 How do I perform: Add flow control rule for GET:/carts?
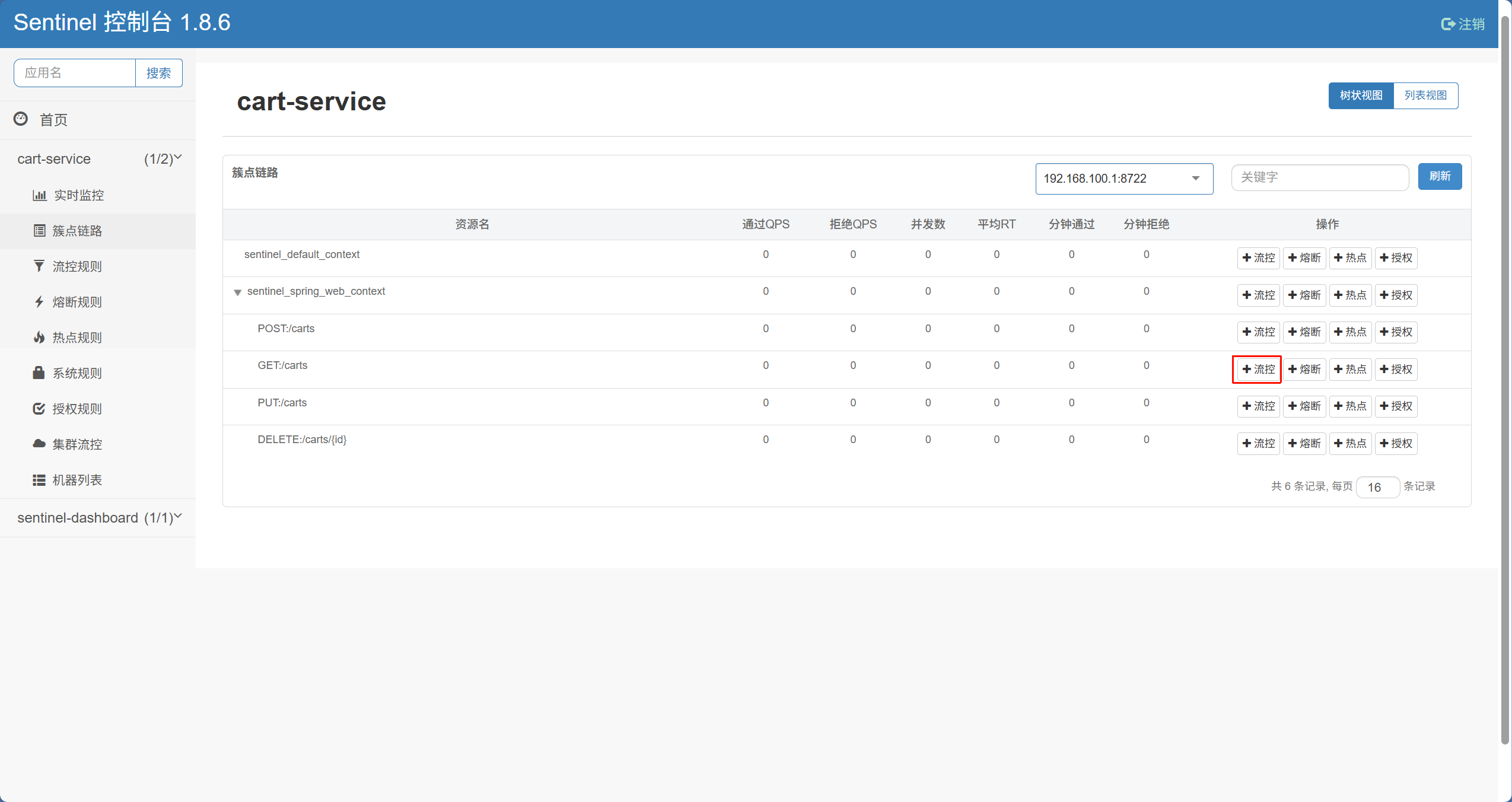(1258, 369)
